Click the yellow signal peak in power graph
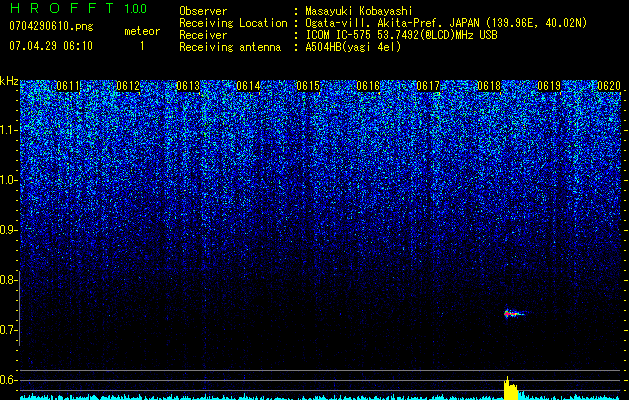 [x=512, y=388]
